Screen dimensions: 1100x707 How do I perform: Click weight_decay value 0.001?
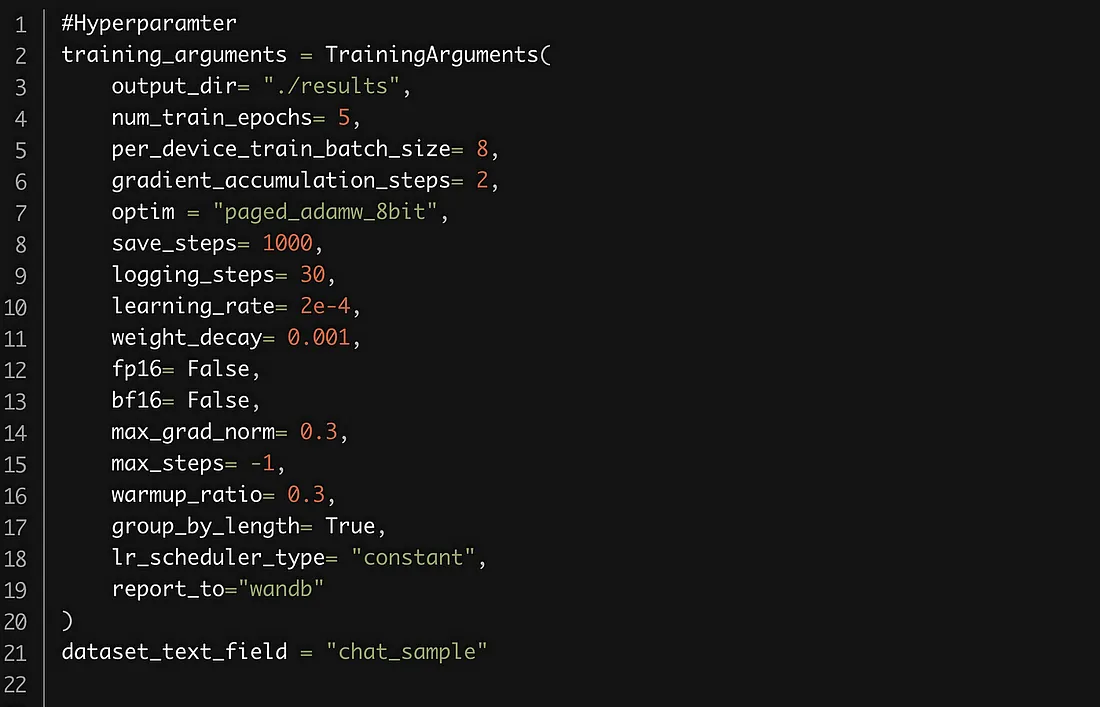[x=318, y=337]
